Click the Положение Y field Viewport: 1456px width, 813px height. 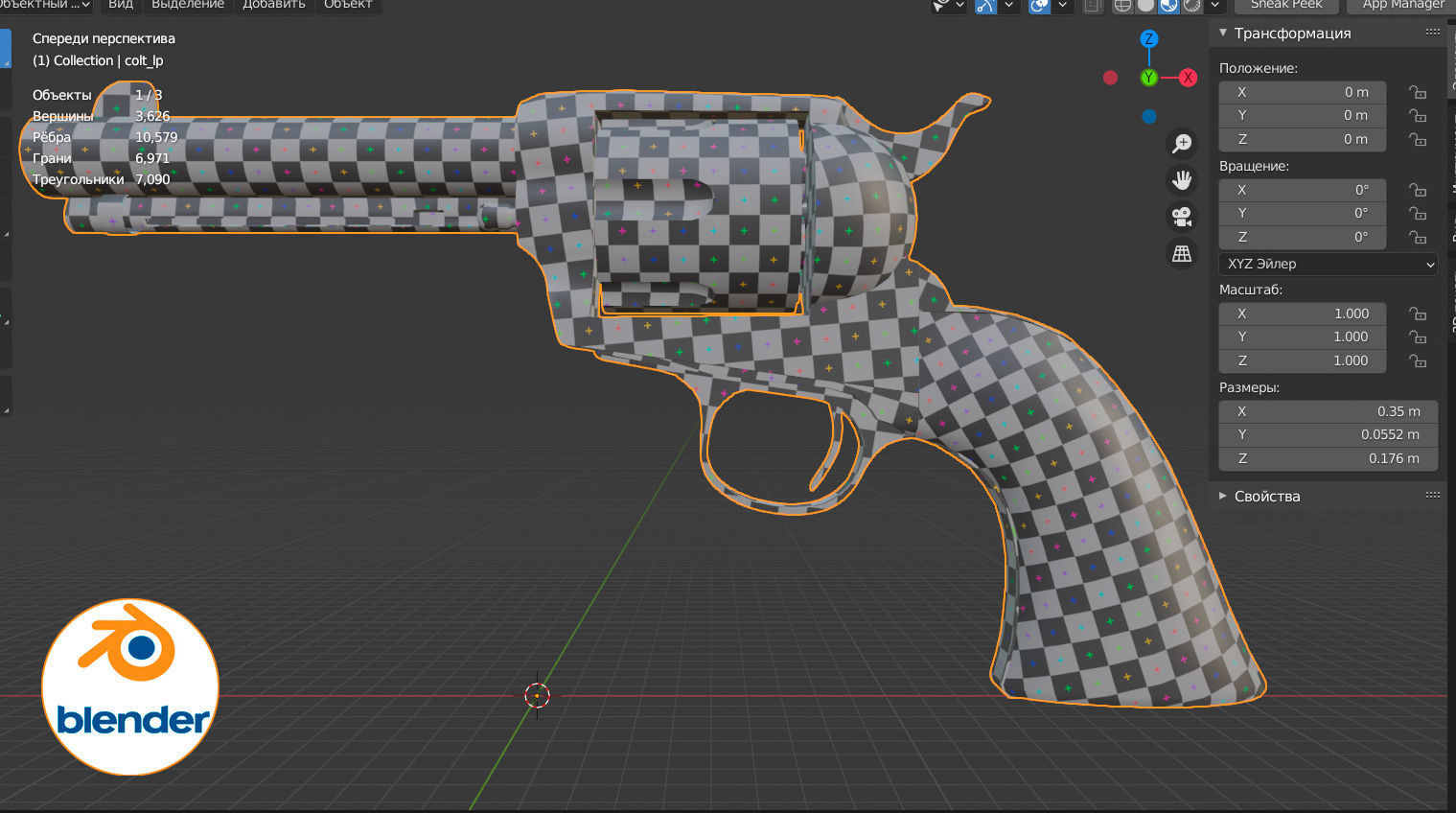tap(1302, 115)
